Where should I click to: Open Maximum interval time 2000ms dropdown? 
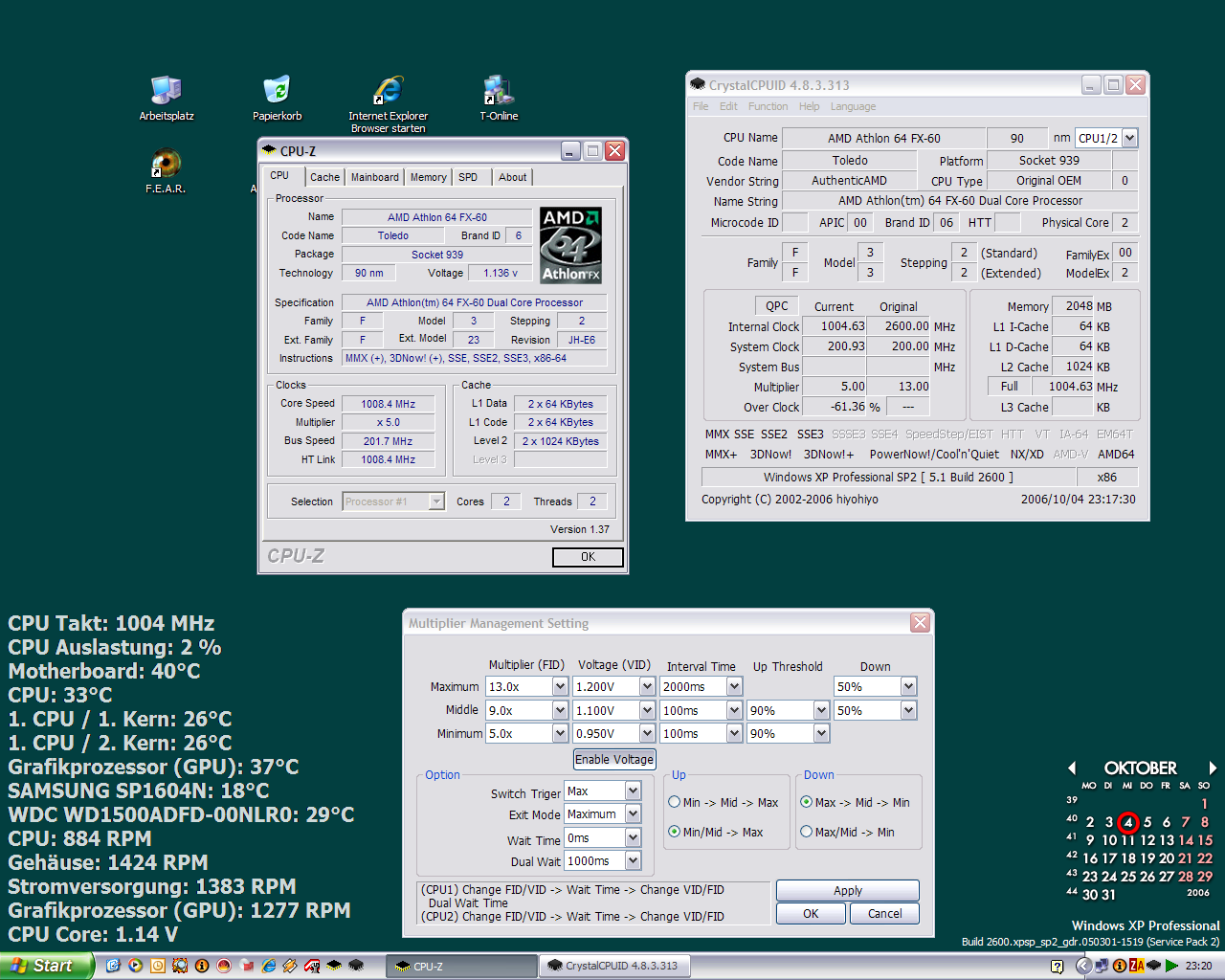[x=734, y=686]
